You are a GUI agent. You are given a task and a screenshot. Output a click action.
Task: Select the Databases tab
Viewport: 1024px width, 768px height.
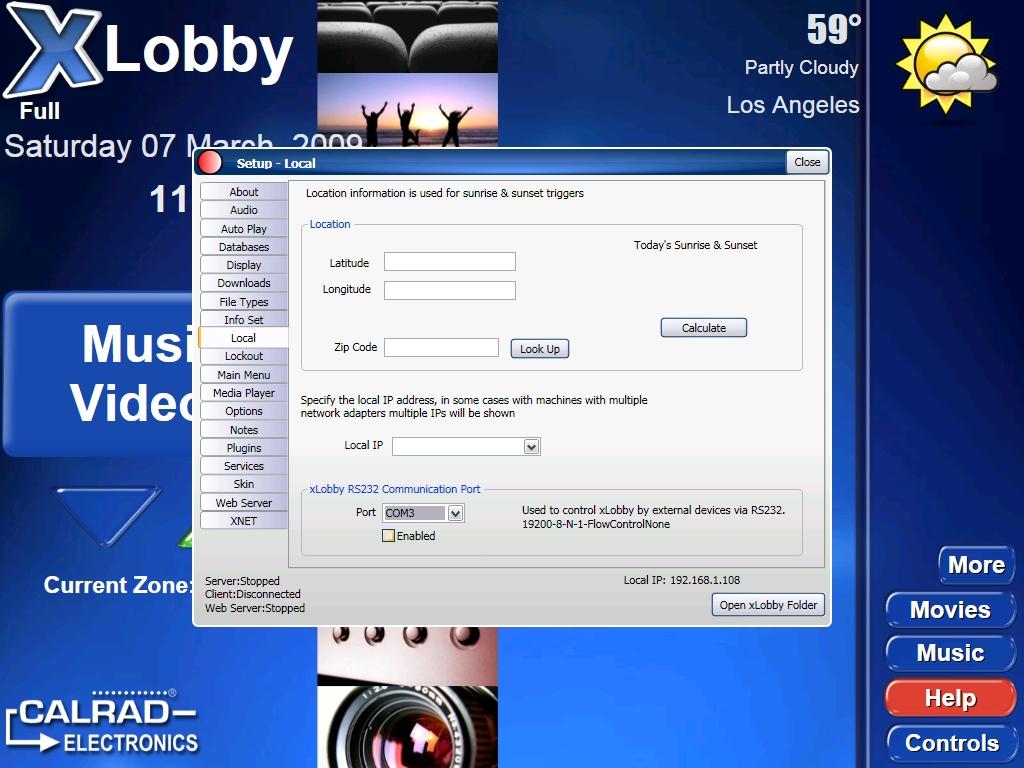(244, 247)
